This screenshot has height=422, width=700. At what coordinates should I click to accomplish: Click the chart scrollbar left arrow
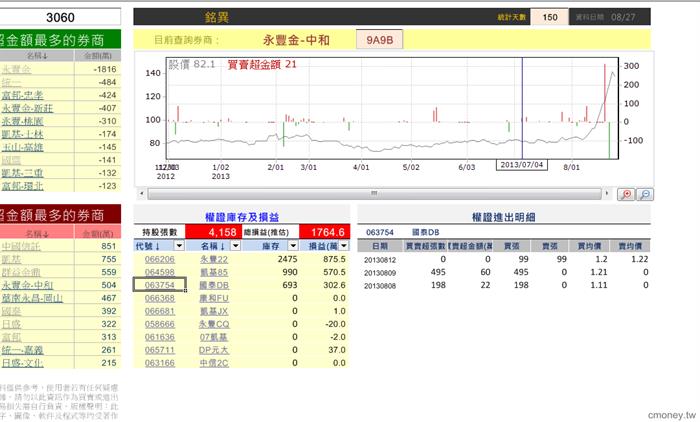point(142,193)
